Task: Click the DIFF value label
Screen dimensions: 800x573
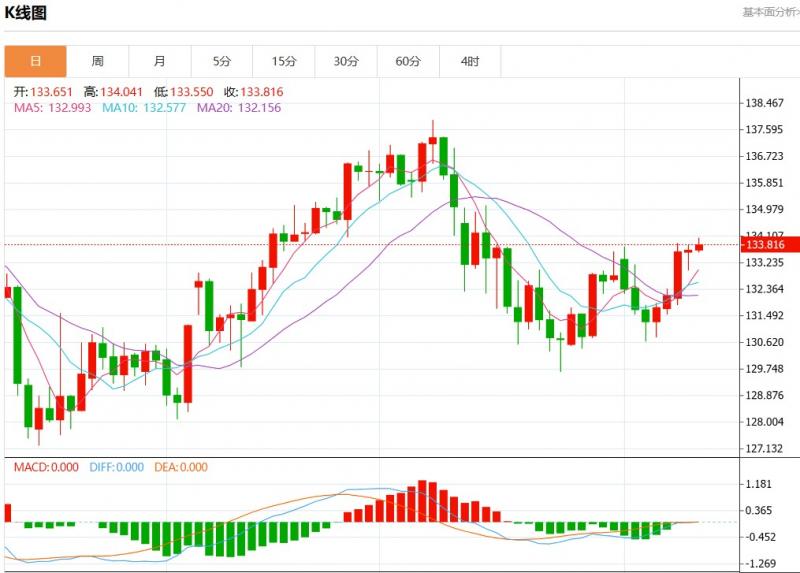Action: tap(119, 467)
